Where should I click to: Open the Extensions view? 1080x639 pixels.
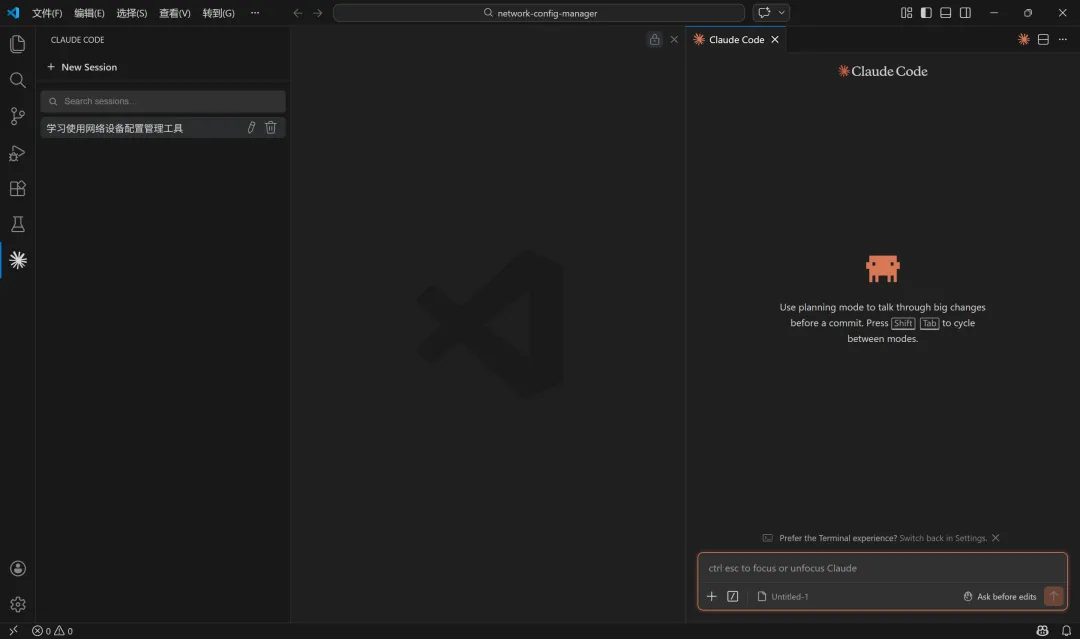[x=18, y=188]
